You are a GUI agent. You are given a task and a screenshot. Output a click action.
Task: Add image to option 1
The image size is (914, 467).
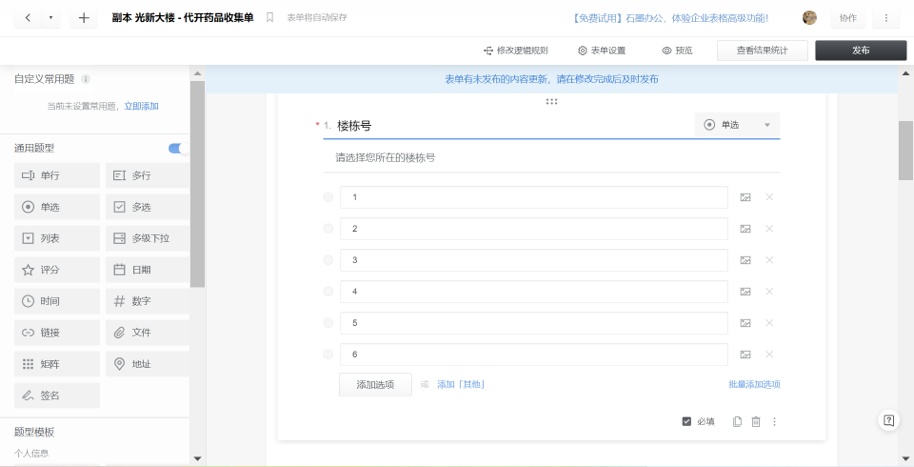pyautogui.click(x=745, y=198)
